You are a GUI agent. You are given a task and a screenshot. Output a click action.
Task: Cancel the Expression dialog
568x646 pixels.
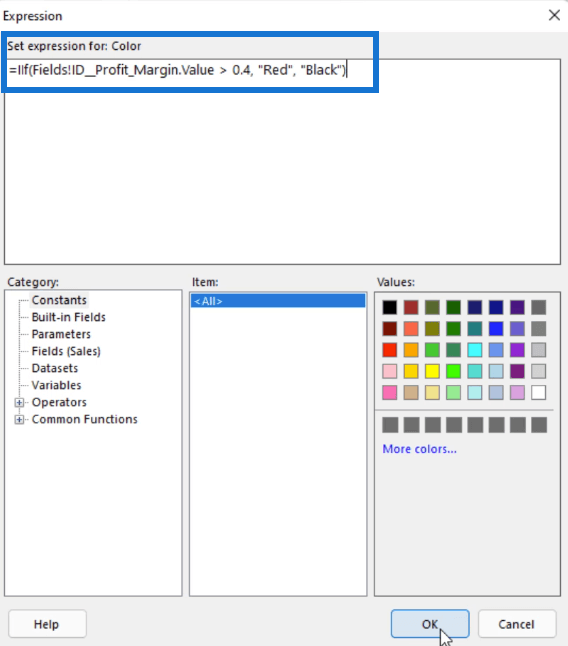click(517, 624)
